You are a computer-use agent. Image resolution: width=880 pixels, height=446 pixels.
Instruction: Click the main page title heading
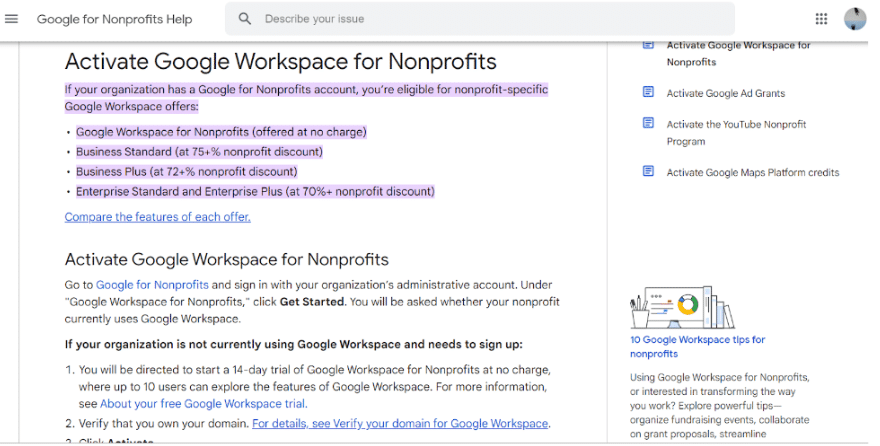[281, 62]
